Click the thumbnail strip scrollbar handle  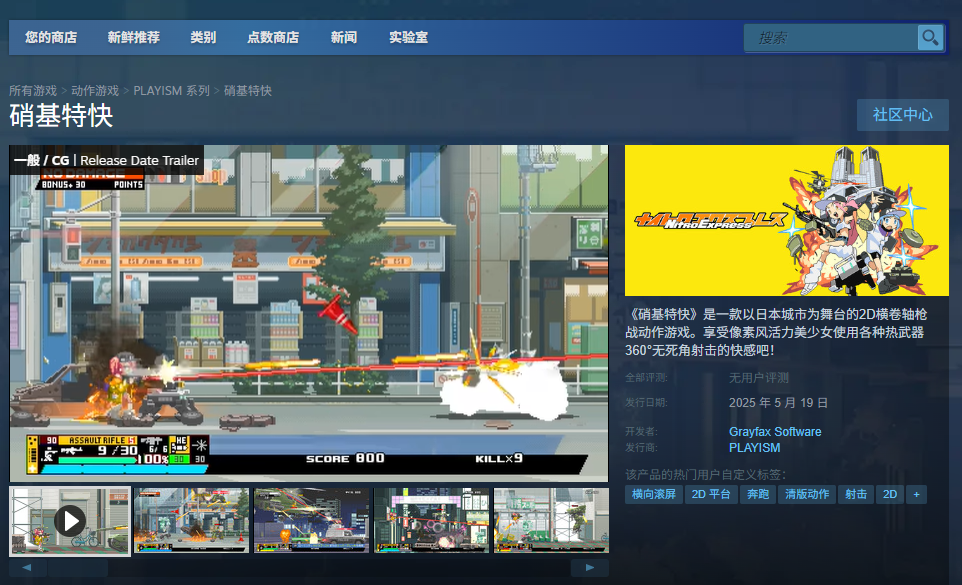tap(78, 568)
